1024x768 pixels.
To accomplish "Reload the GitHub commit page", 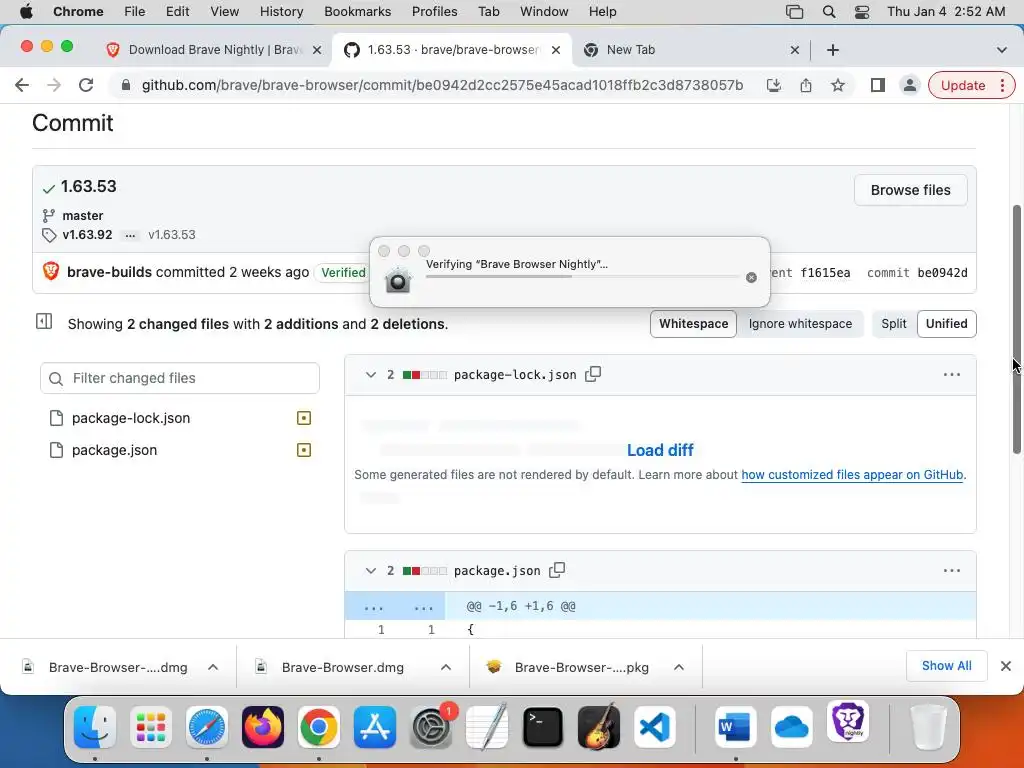I will click(x=86, y=85).
